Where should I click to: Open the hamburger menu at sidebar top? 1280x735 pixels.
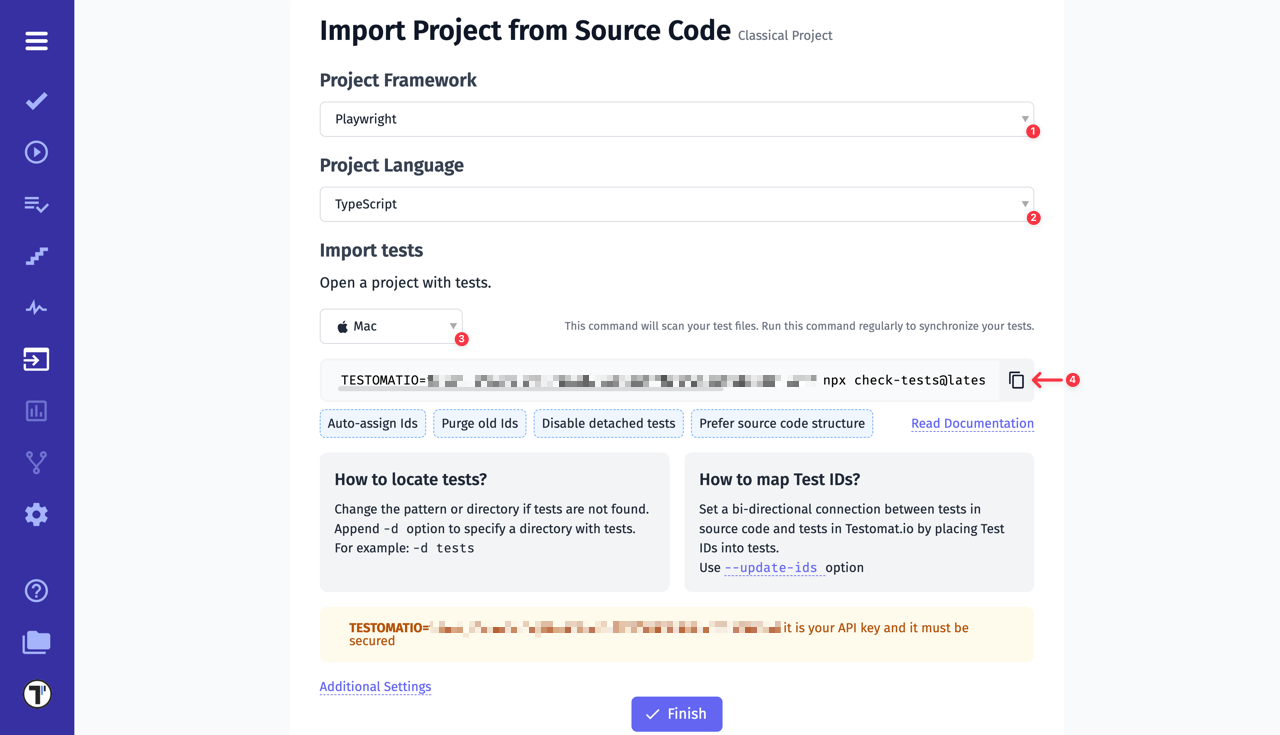coord(36,40)
